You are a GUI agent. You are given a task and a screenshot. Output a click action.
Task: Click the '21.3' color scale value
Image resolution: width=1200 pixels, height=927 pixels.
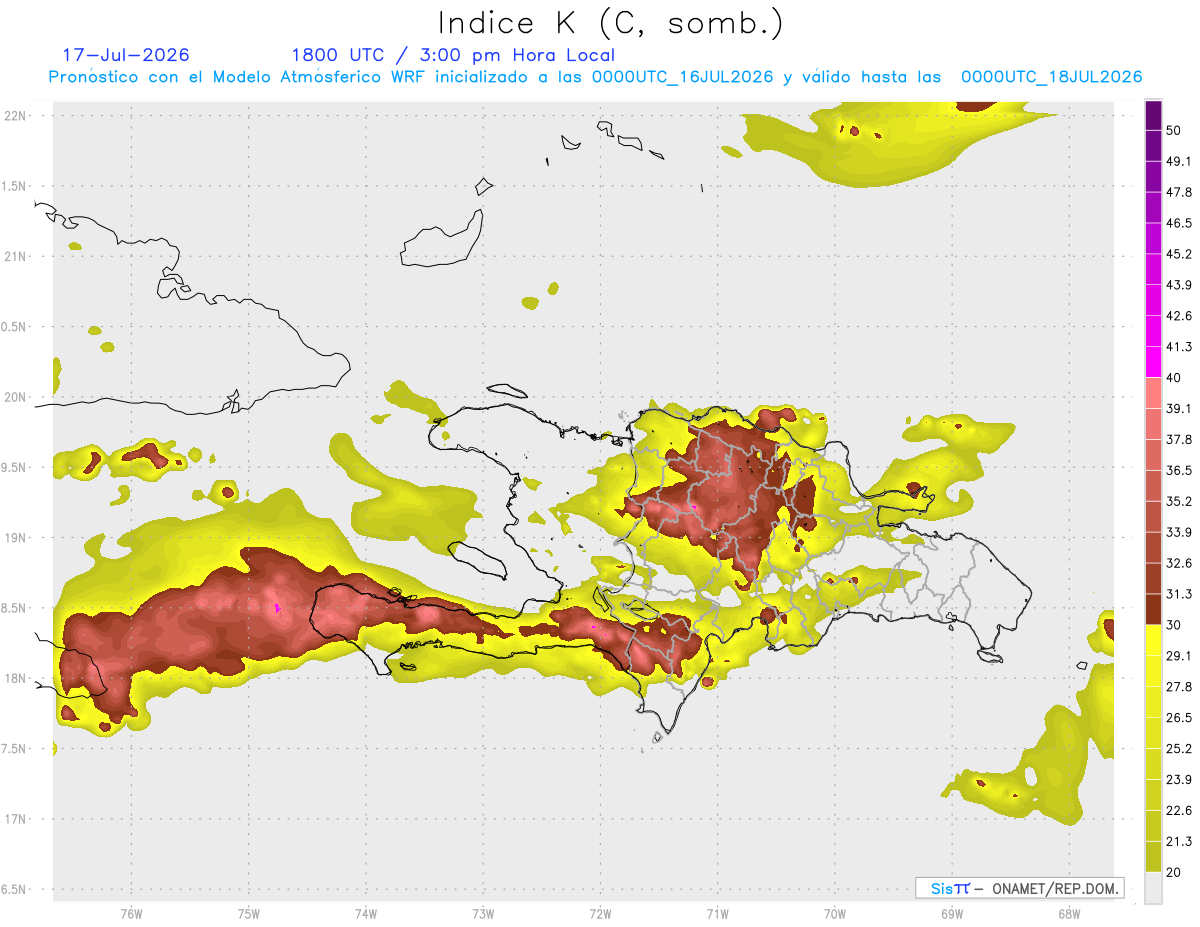[1179, 841]
